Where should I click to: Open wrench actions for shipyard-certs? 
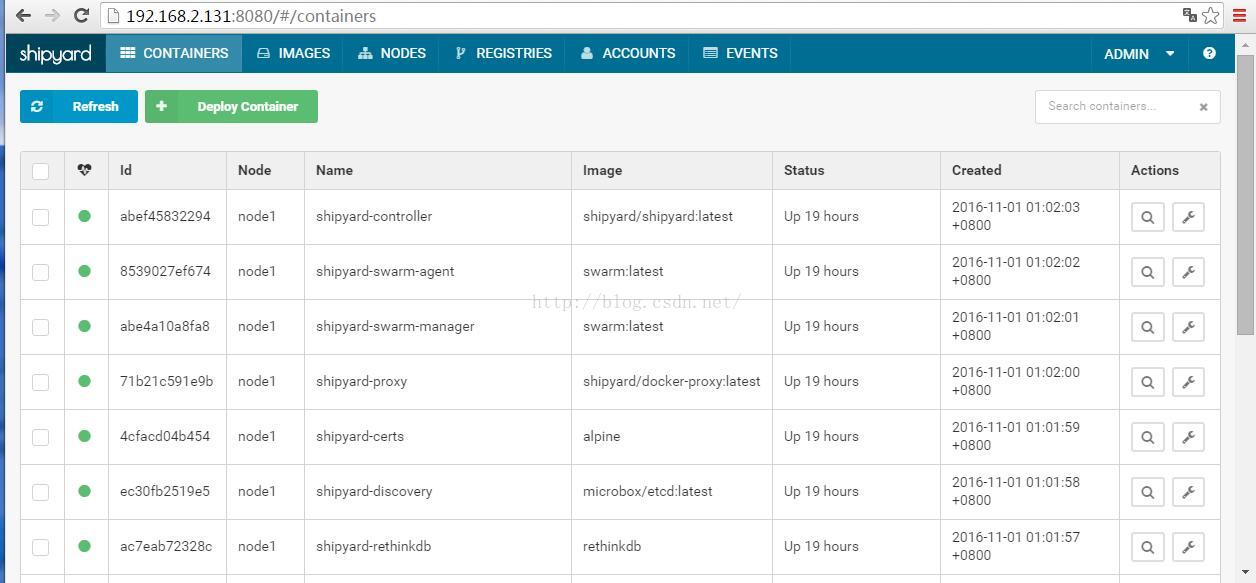pyautogui.click(x=1188, y=437)
